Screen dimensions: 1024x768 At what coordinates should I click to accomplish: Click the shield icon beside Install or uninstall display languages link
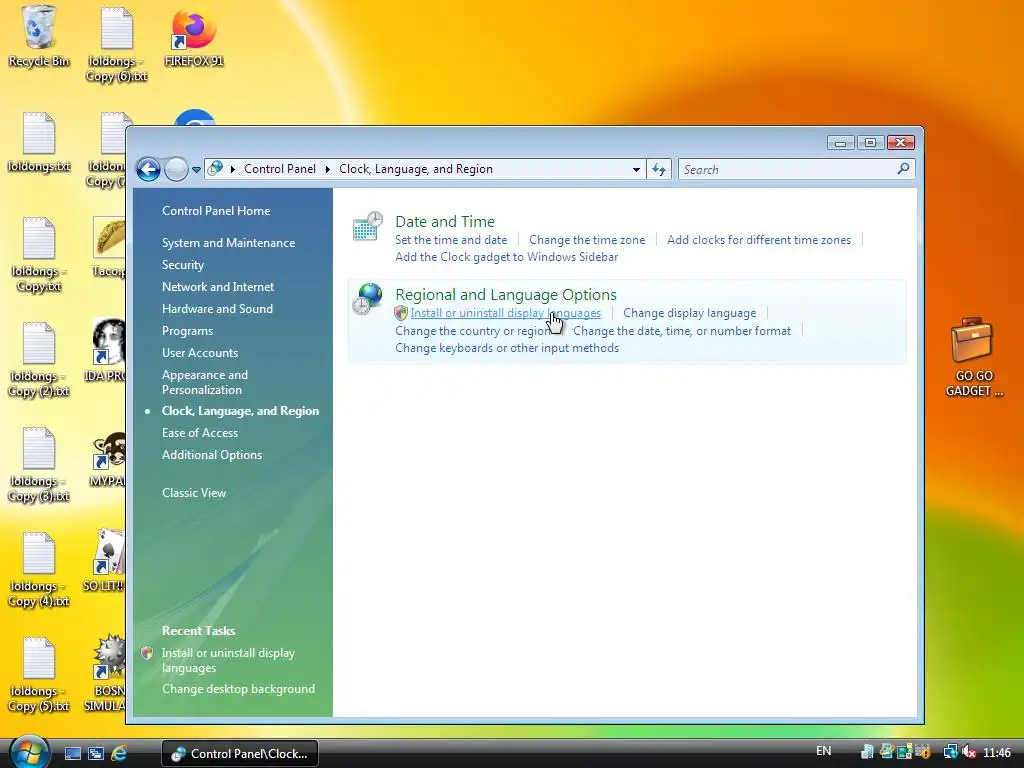pyautogui.click(x=401, y=313)
